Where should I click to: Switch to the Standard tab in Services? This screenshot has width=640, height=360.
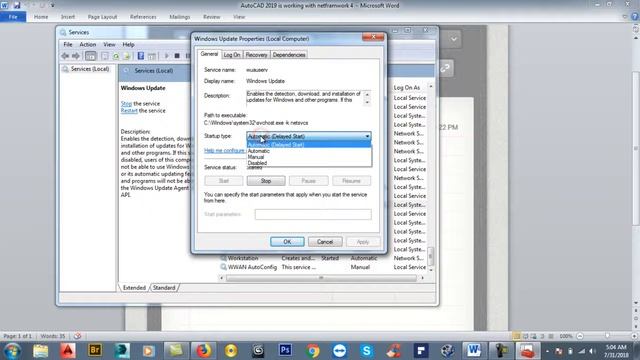(164, 288)
